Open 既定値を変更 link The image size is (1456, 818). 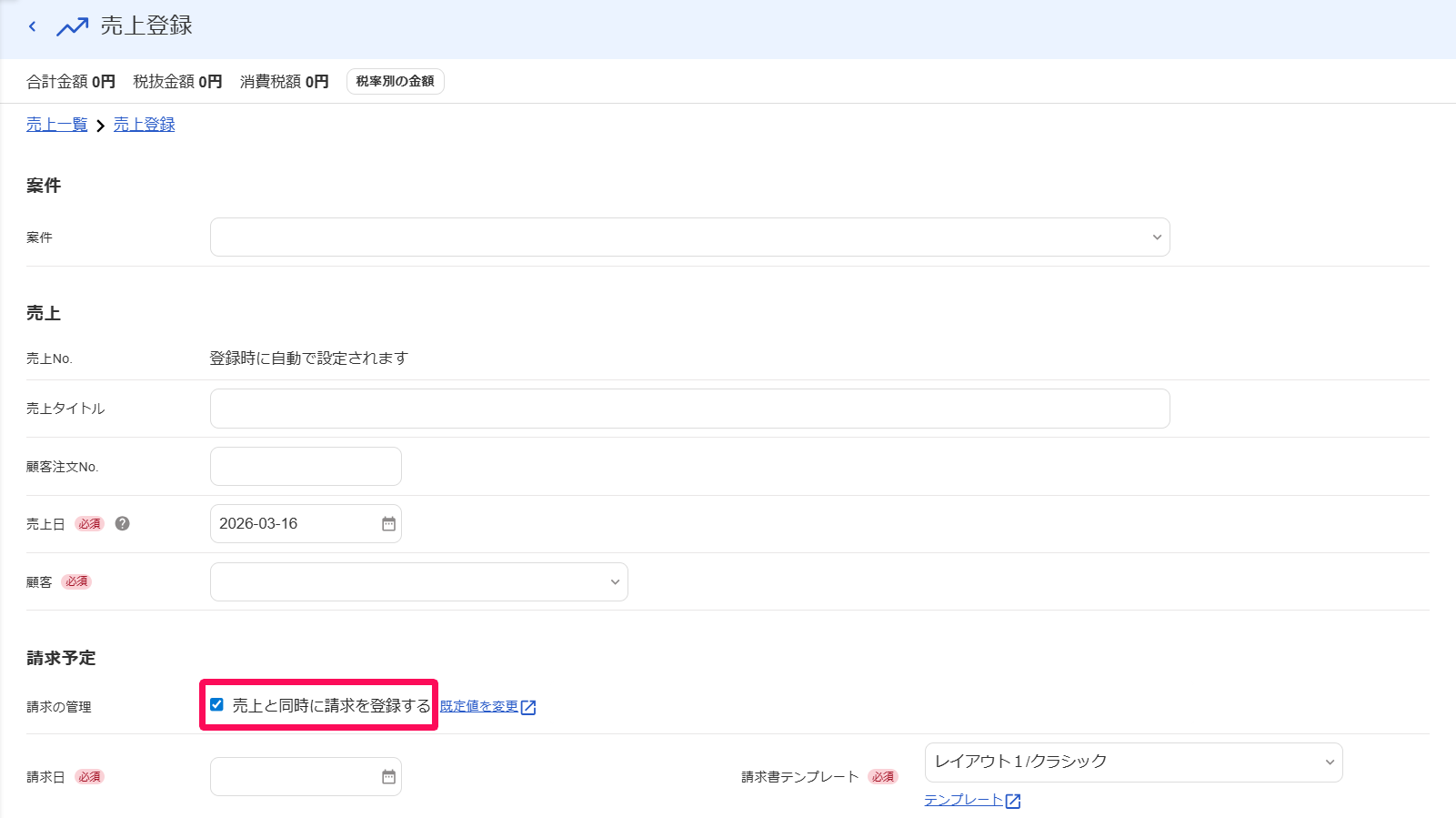coord(479,706)
